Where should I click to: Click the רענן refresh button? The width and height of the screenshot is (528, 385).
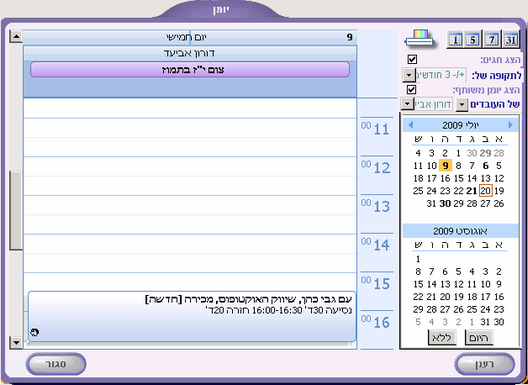click(x=484, y=364)
